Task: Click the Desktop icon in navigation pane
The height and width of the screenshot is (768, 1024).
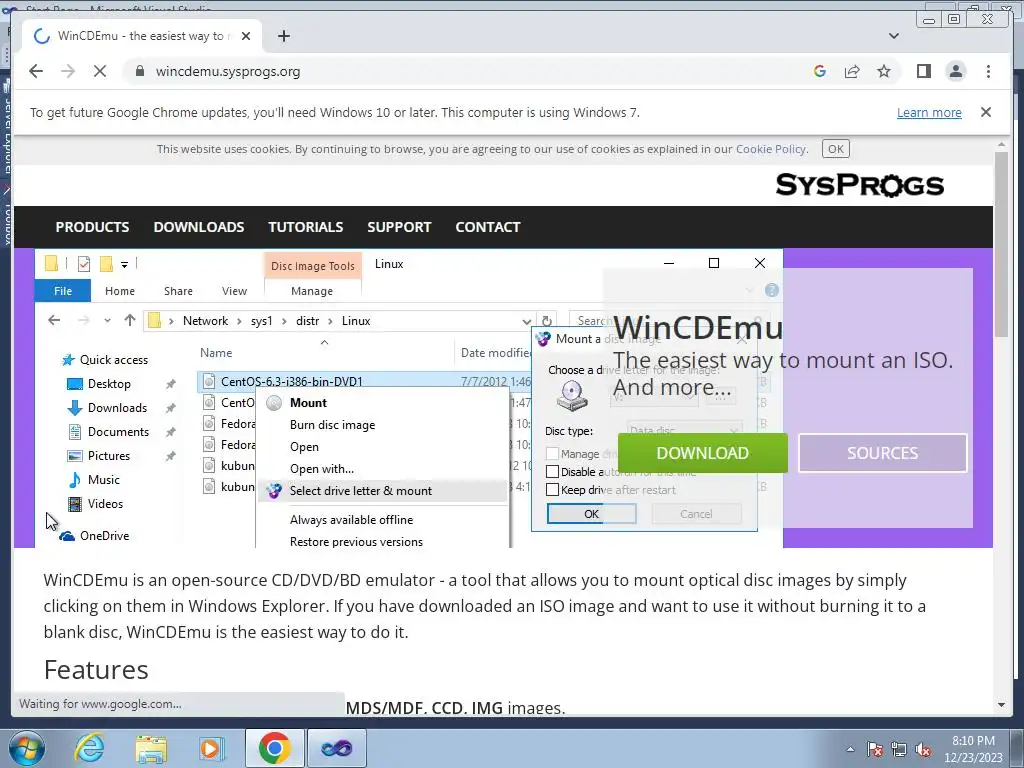Action: [x=74, y=384]
